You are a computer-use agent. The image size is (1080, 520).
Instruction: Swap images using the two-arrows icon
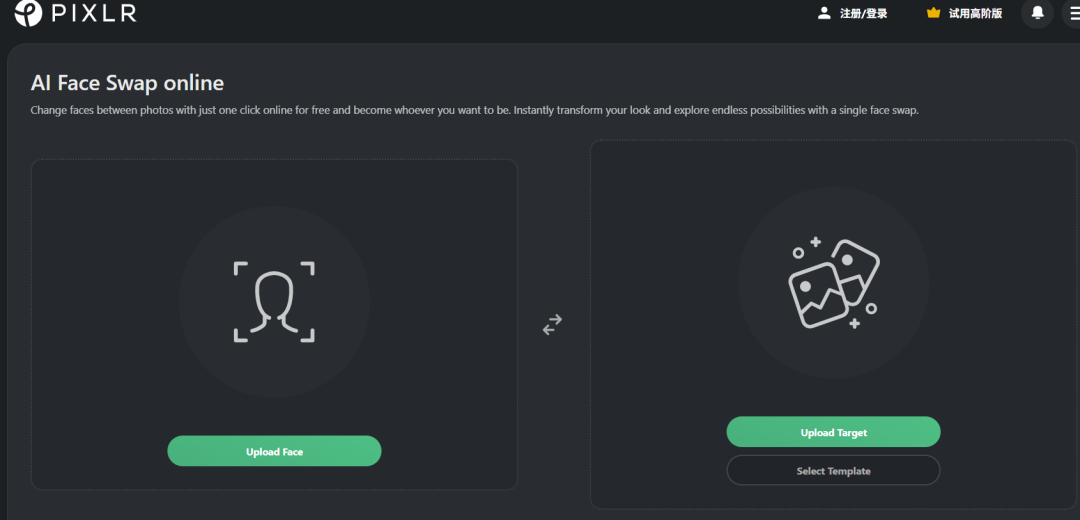pos(552,325)
